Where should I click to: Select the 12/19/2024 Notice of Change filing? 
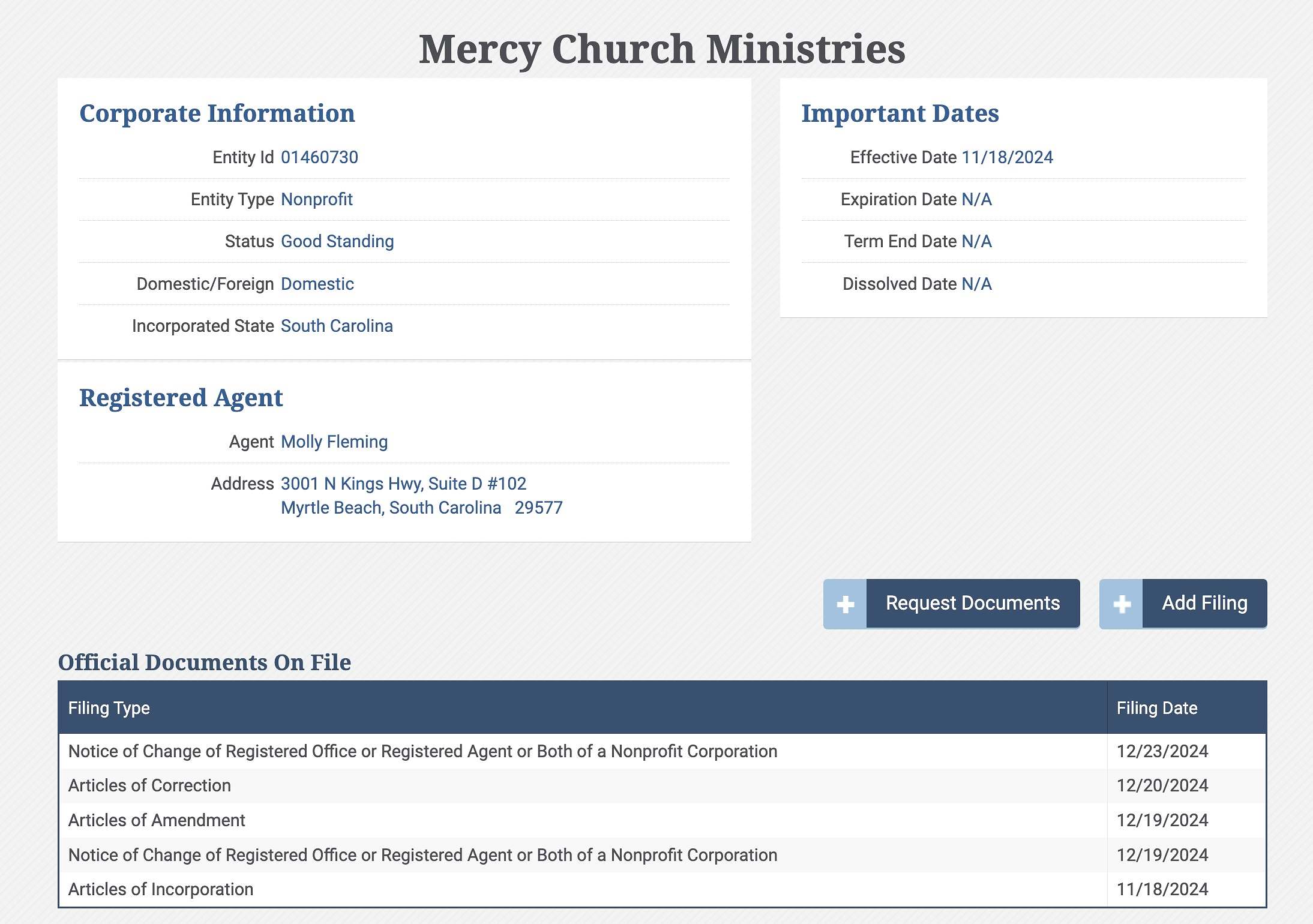coord(422,855)
